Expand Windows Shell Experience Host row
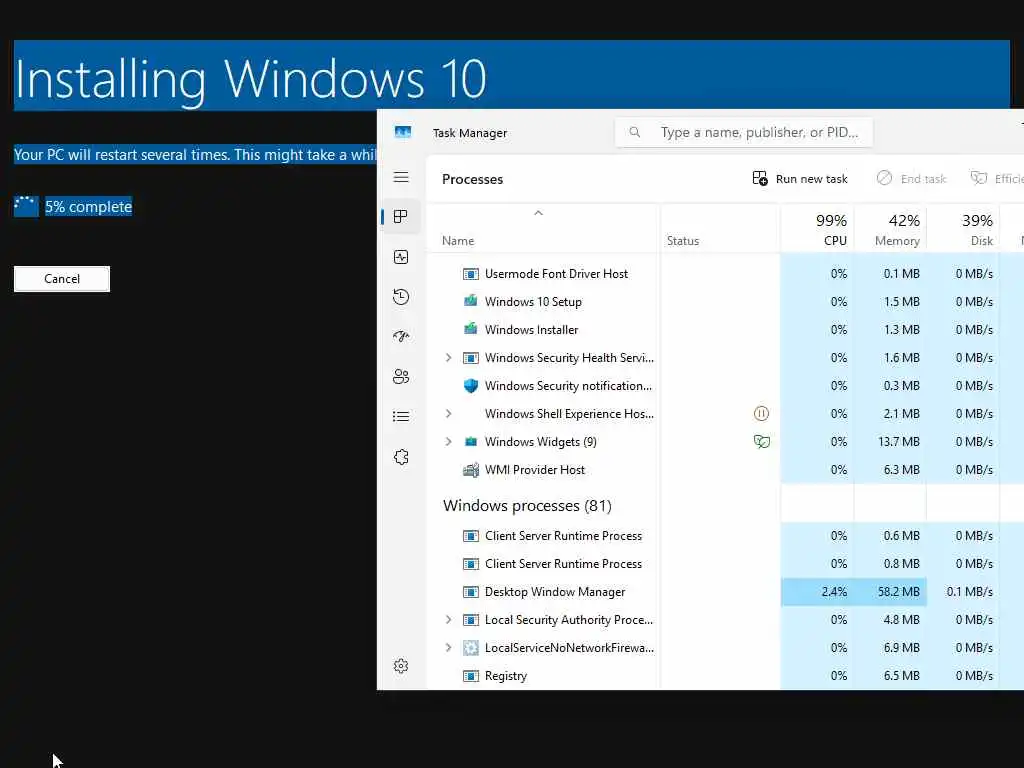 (448, 413)
